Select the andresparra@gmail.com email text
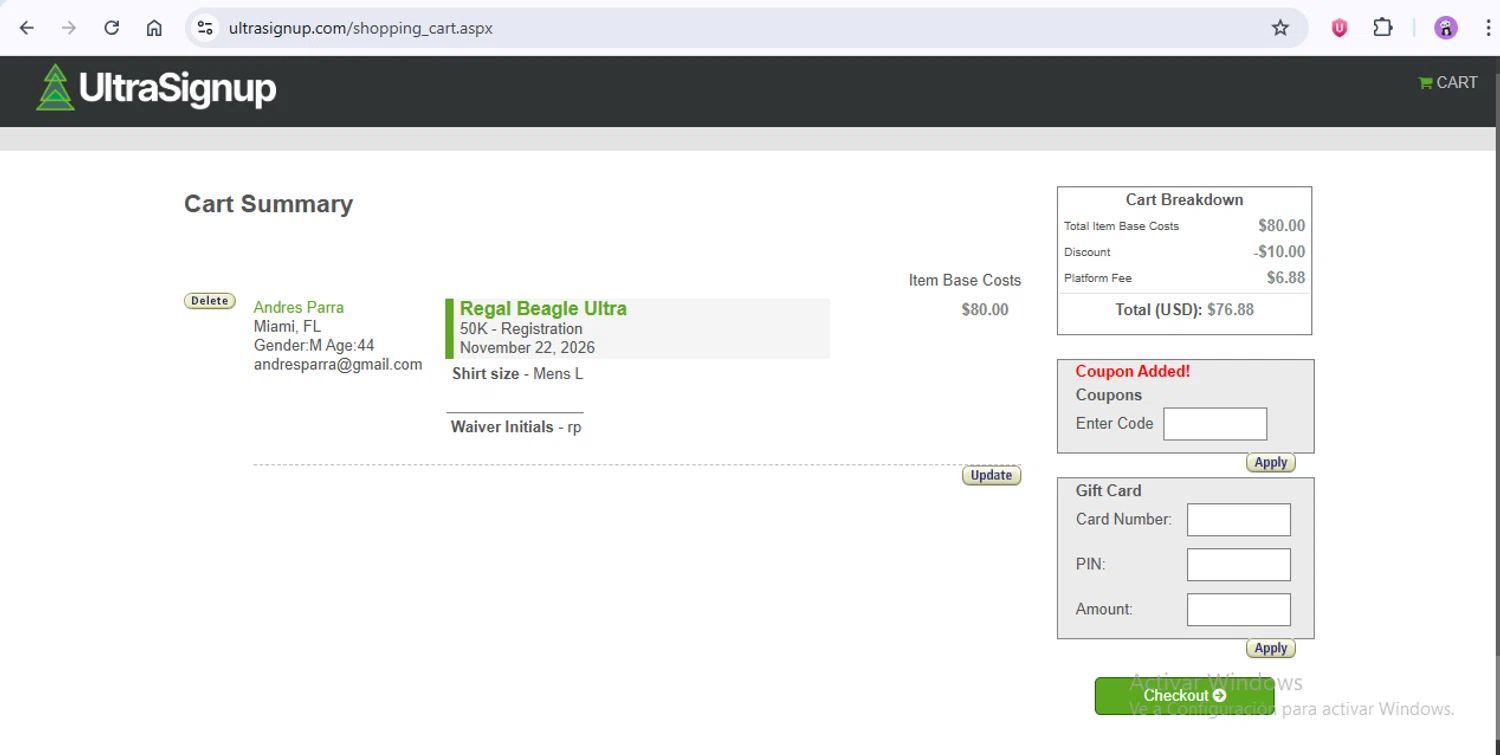The image size is (1500, 755). (x=338, y=365)
